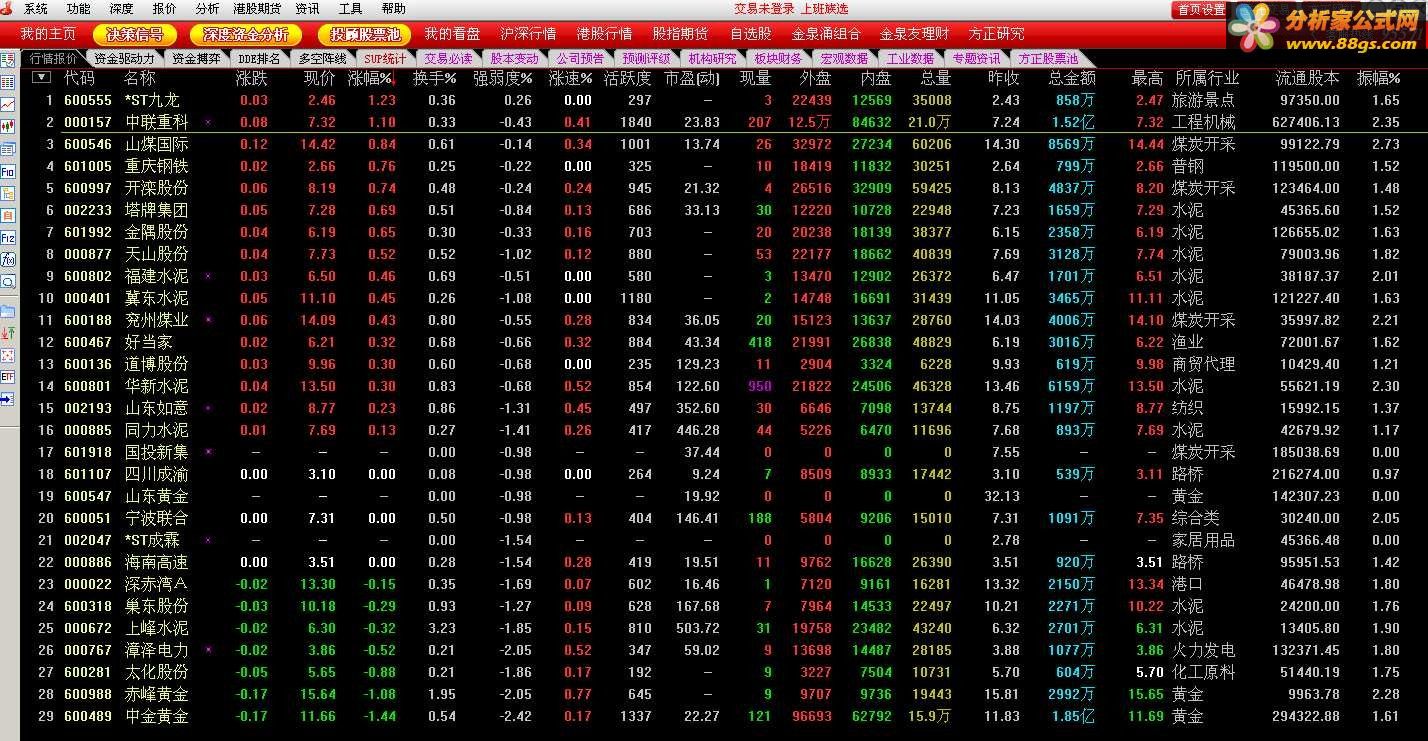Screen dimensions: 1428x741
Task: Sort by the 涨幅% column header
Action: [371, 78]
